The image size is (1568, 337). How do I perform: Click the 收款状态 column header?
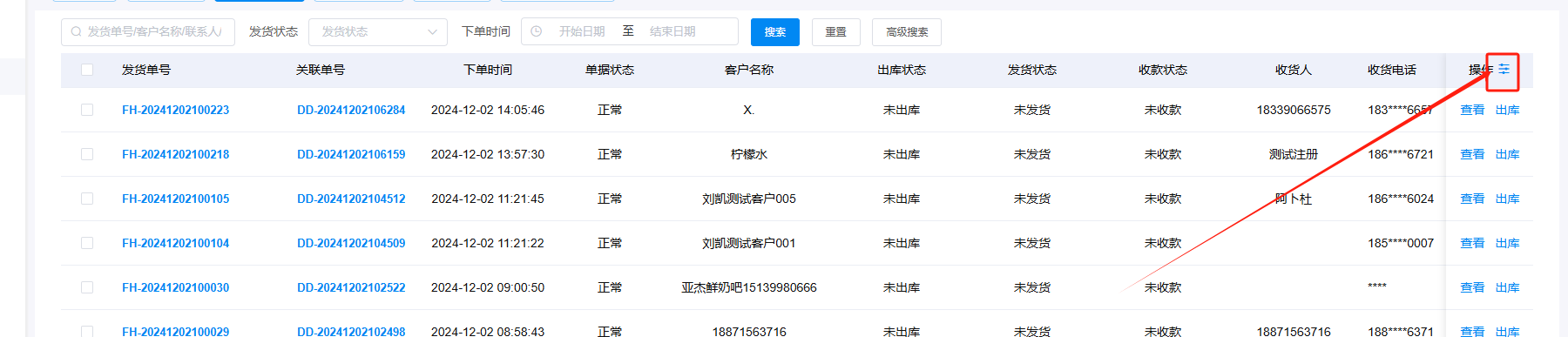(1163, 70)
